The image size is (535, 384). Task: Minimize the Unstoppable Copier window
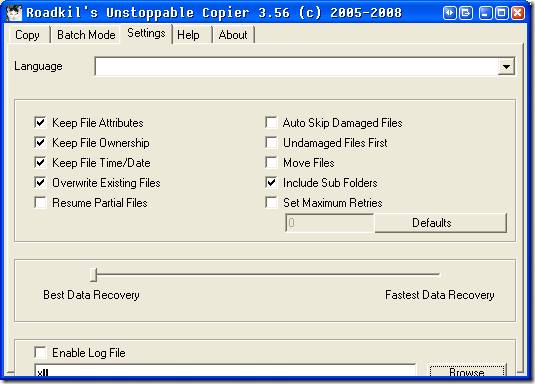pos(486,13)
